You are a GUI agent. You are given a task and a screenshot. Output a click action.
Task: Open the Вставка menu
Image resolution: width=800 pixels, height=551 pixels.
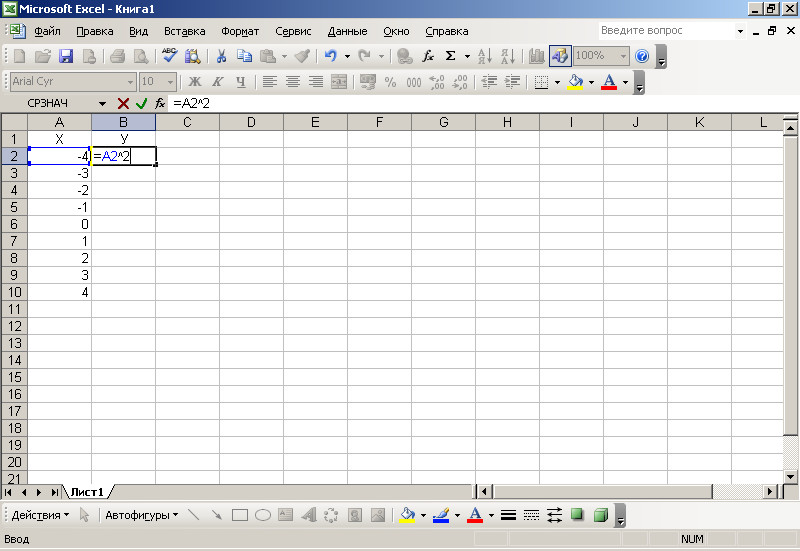click(x=185, y=31)
